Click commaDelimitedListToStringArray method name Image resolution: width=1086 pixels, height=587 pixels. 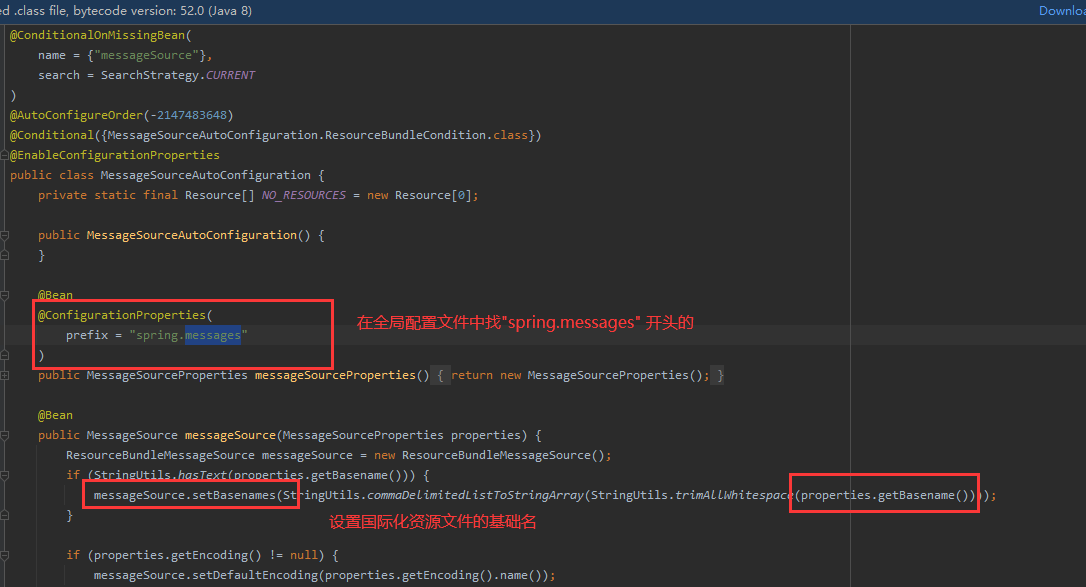475,496
